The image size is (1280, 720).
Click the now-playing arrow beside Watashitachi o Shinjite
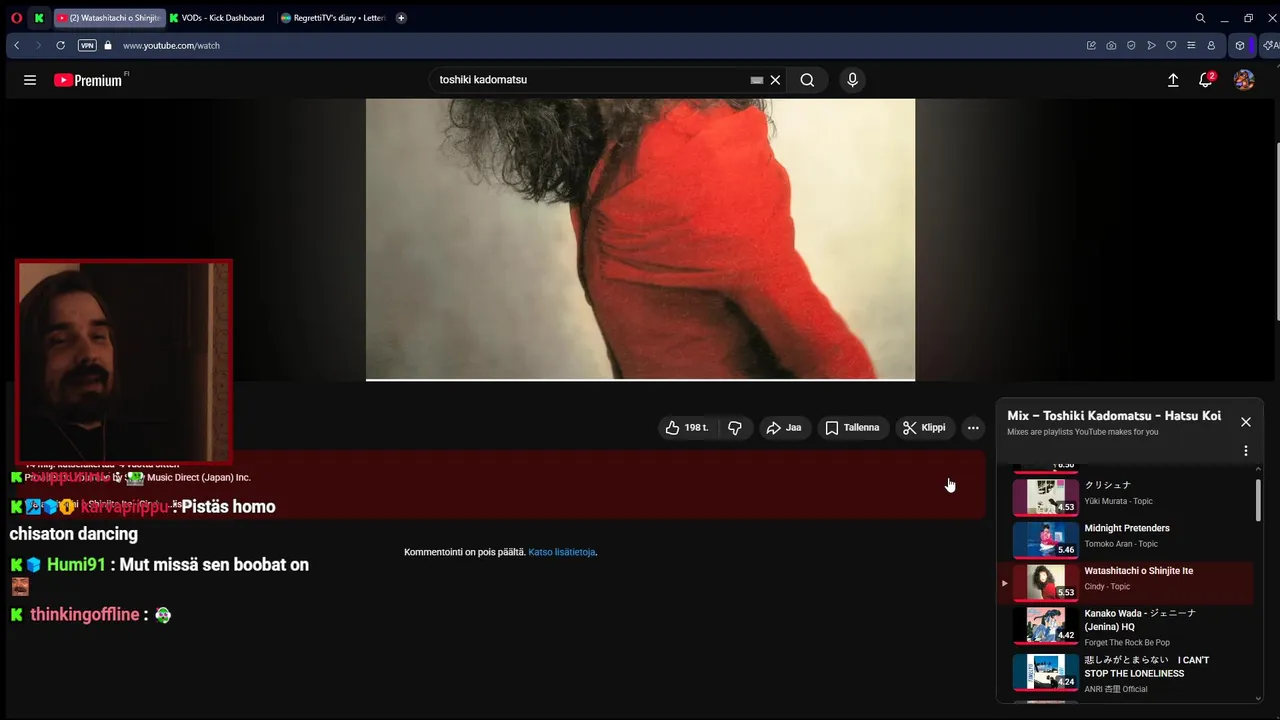coord(1004,583)
